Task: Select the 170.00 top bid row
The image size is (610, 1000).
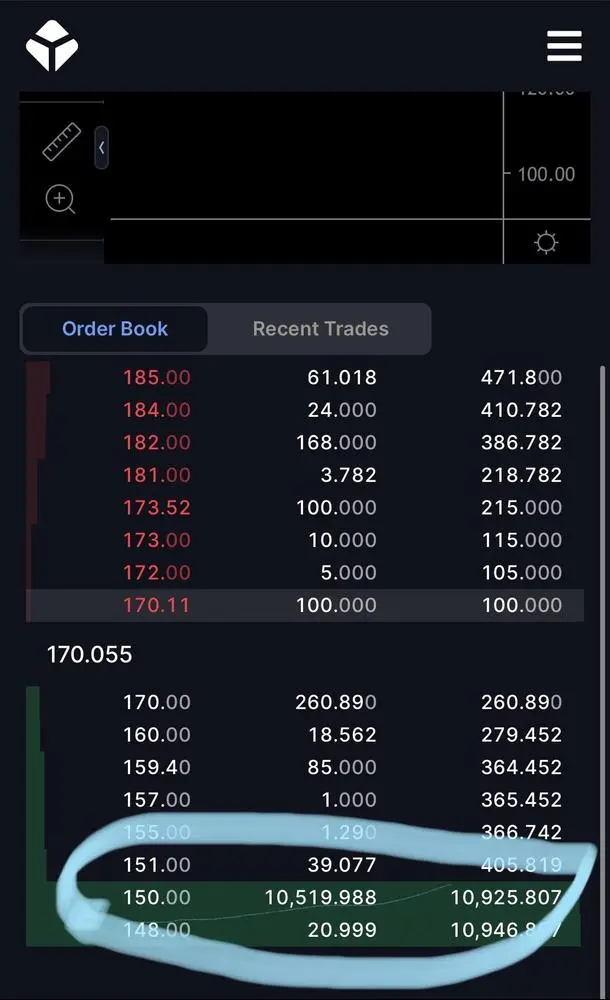Action: pyautogui.click(x=157, y=702)
